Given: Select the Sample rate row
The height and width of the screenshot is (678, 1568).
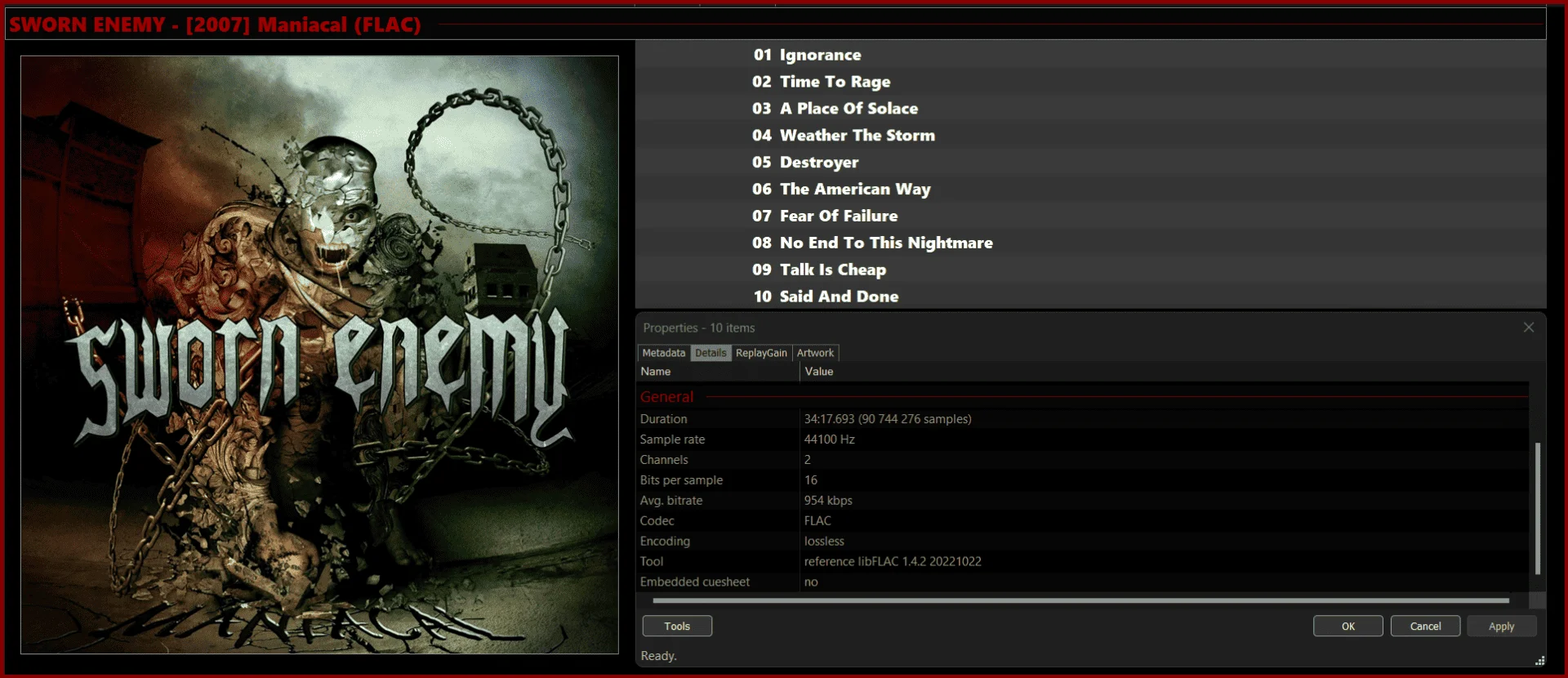Looking at the screenshot, I should click(x=1083, y=439).
